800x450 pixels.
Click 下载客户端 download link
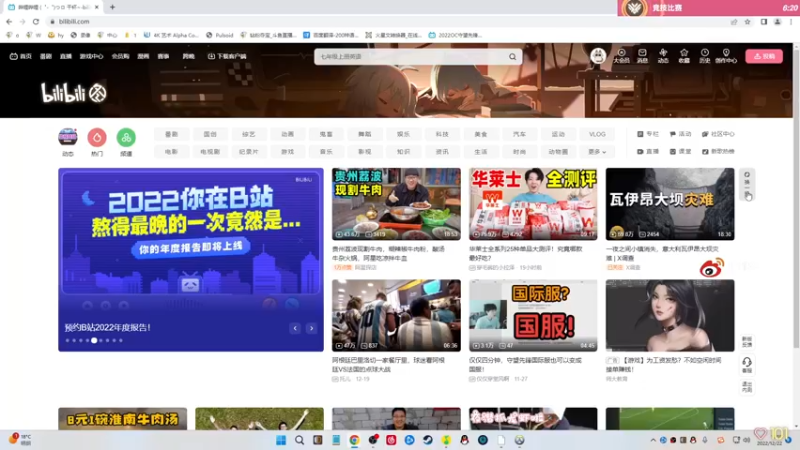(227, 56)
